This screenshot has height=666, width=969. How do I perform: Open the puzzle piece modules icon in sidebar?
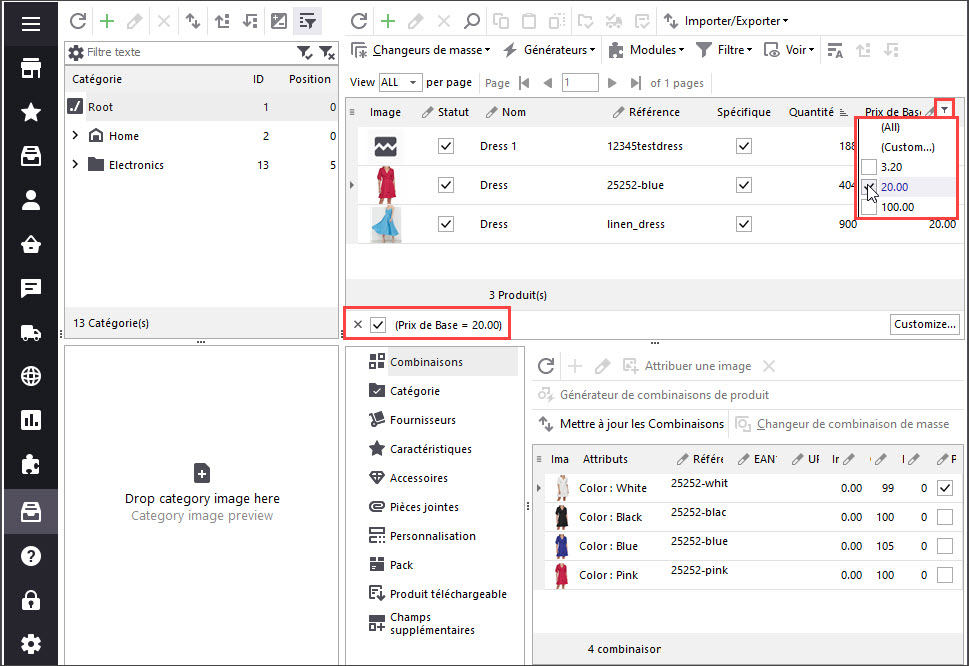click(x=30, y=465)
